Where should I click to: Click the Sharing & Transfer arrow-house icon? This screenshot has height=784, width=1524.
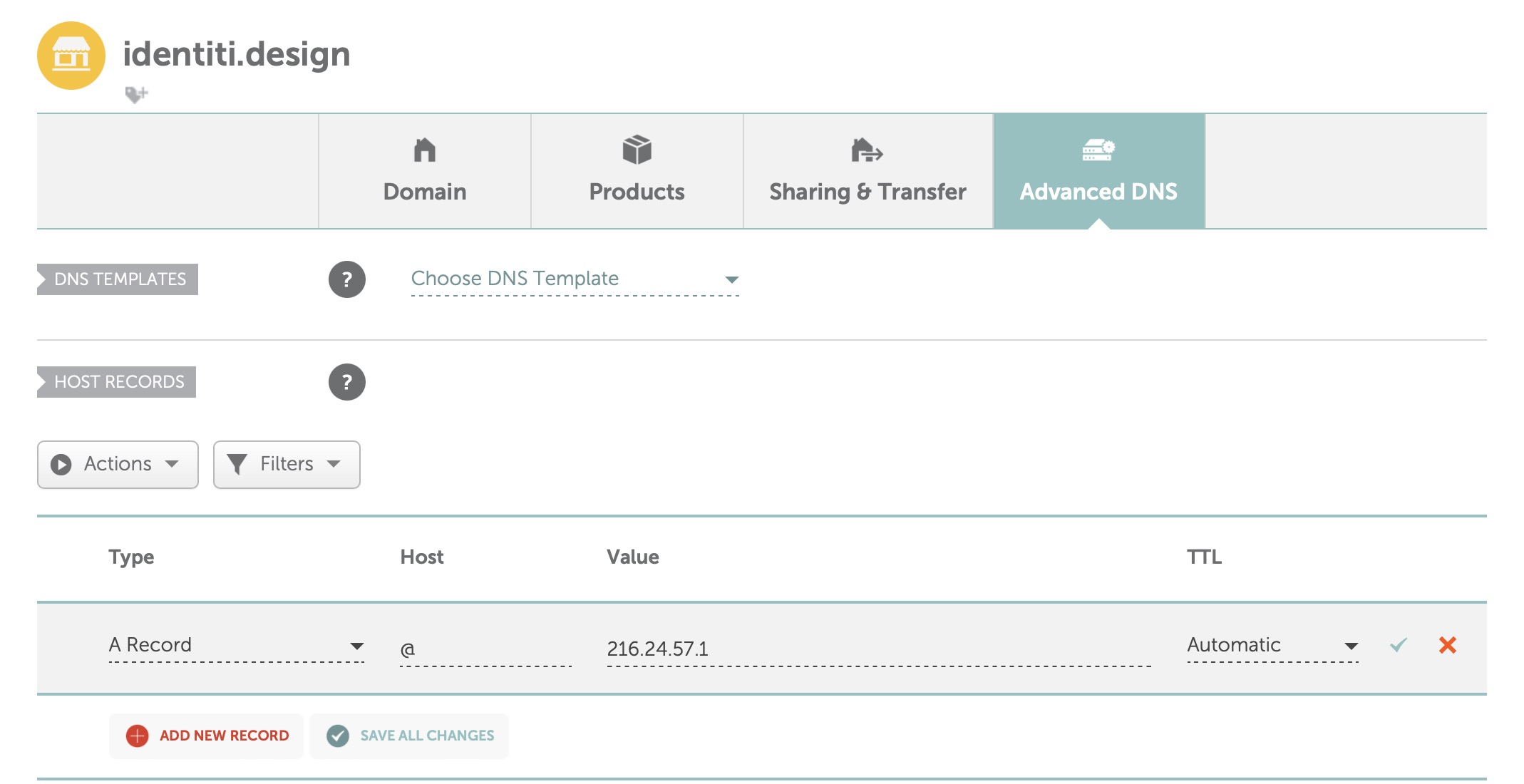pyautogui.click(x=867, y=150)
